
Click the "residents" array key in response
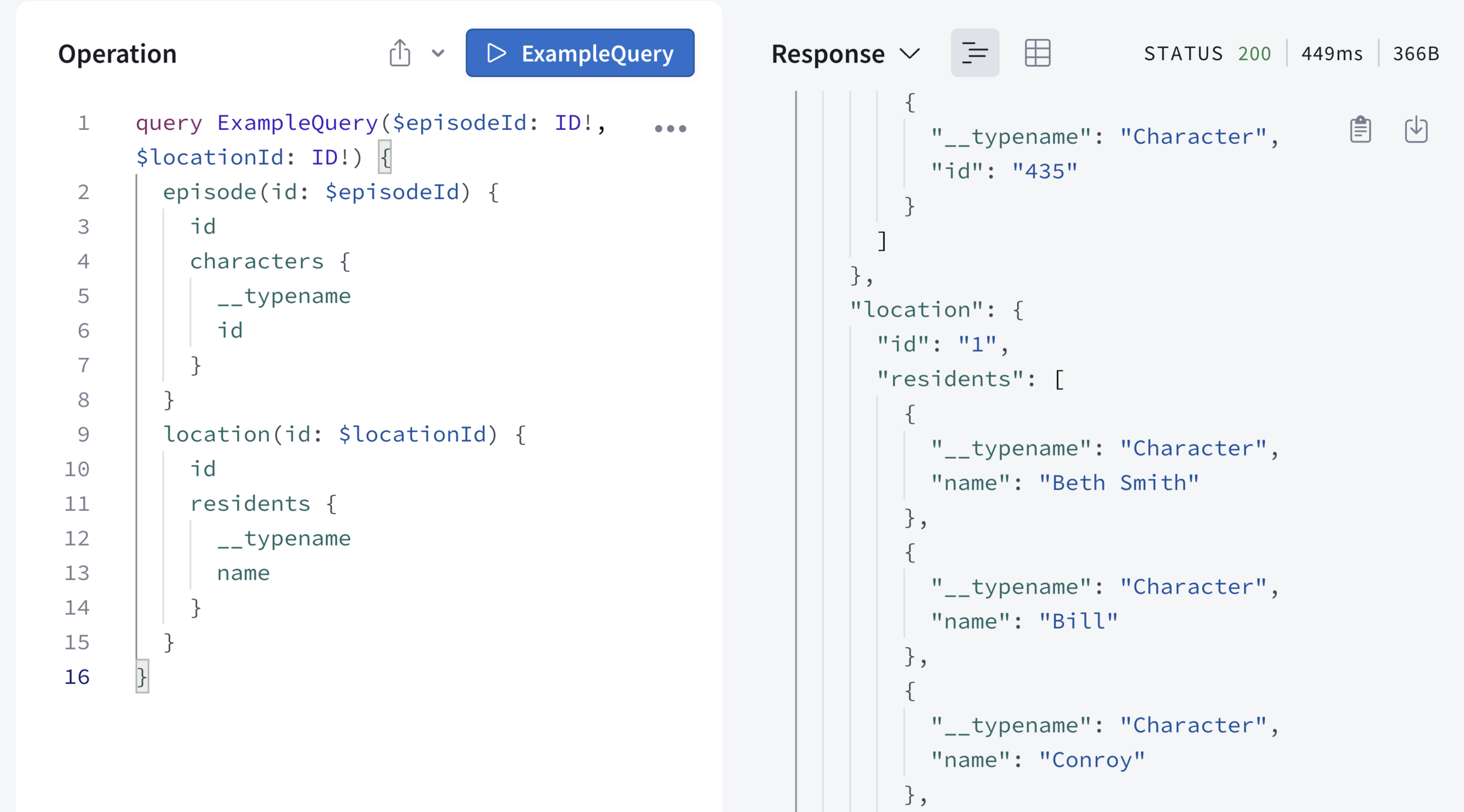[950, 379]
